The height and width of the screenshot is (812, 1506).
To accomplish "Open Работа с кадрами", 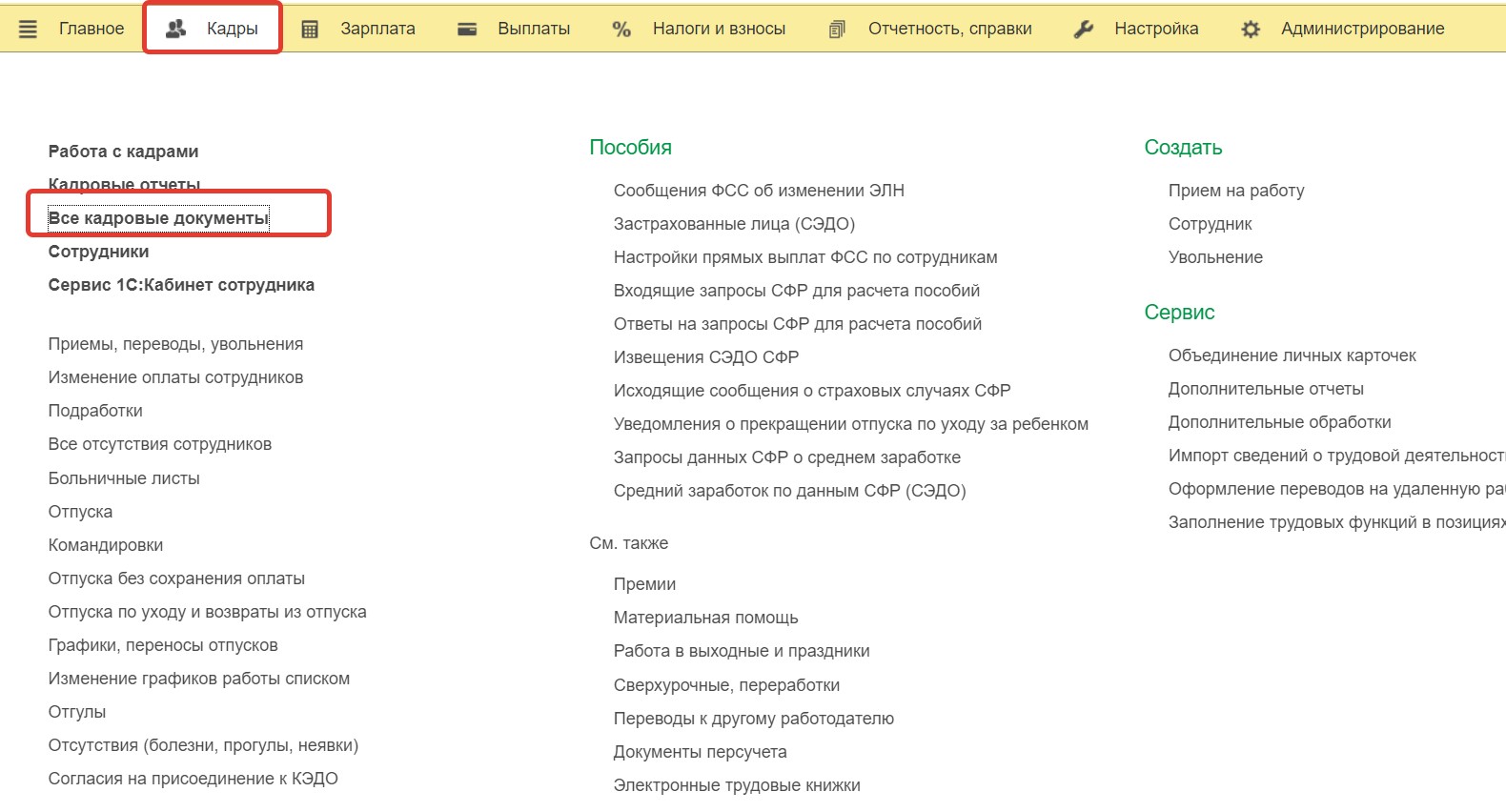I will coord(124,152).
